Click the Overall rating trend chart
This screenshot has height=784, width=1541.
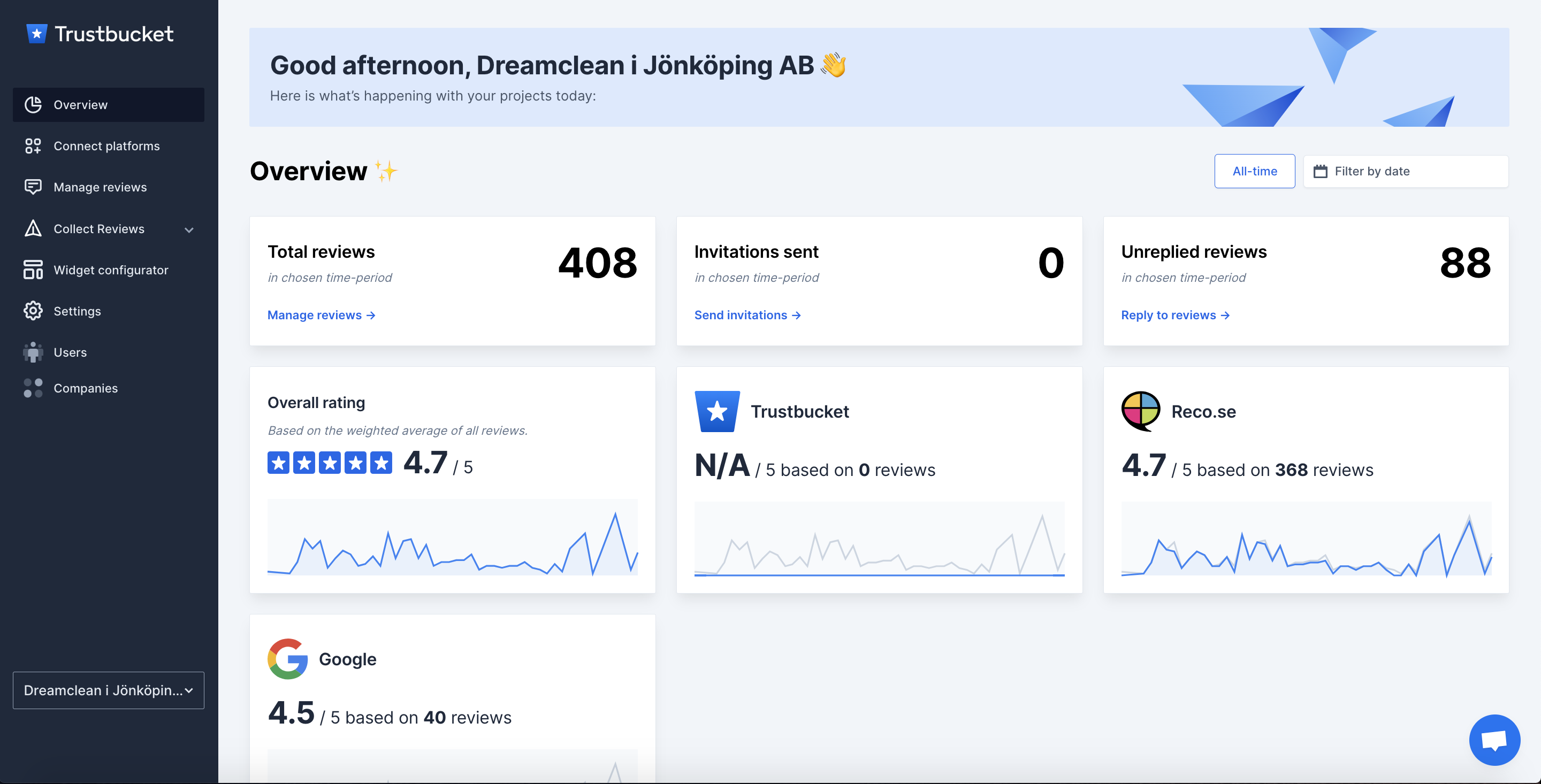pyautogui.click(x=452, y=537)
